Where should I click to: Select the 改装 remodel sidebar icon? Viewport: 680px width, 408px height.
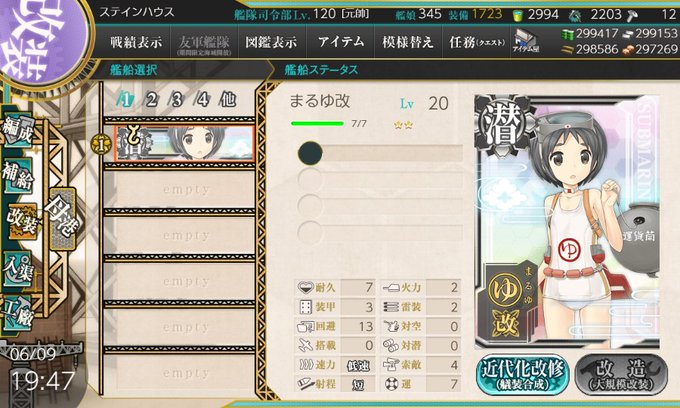[x=22, y=222]
